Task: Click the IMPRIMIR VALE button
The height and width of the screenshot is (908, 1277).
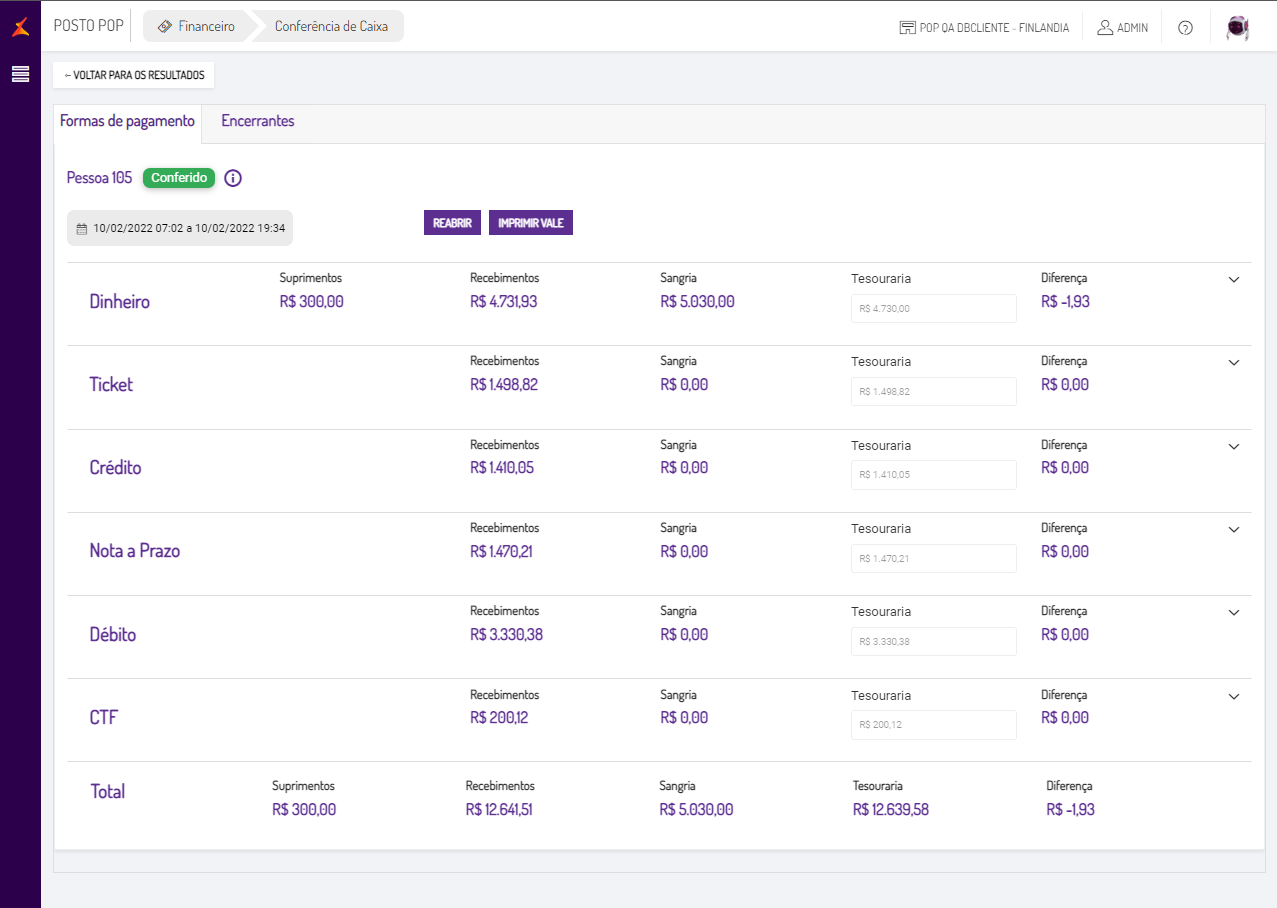Action: pyautogui.click(x=530, y=223)
